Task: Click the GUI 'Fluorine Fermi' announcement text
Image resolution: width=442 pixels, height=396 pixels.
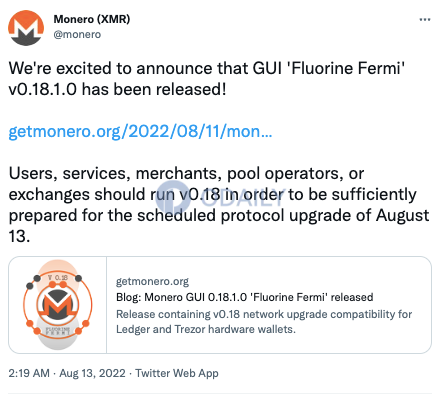Action: pos(329,68)
